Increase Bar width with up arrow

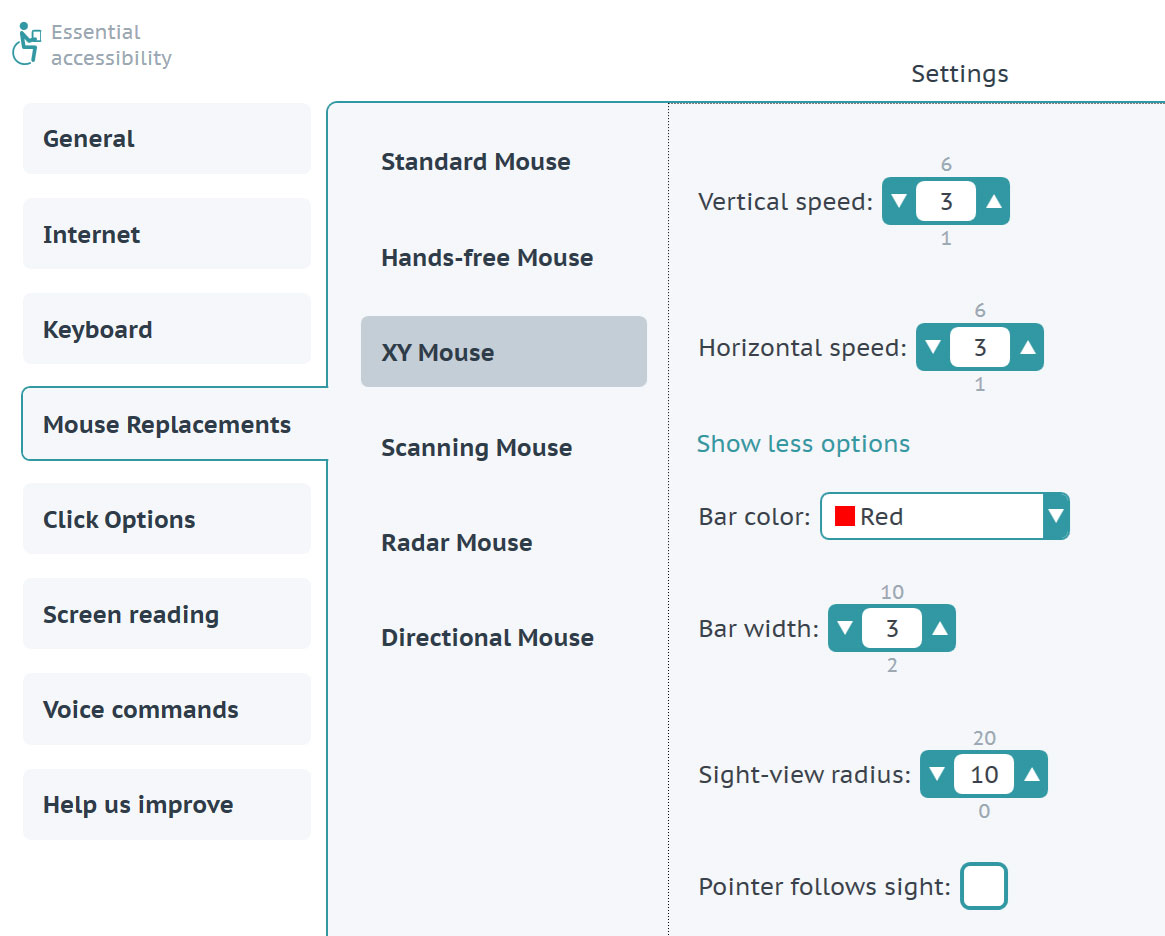939,628
